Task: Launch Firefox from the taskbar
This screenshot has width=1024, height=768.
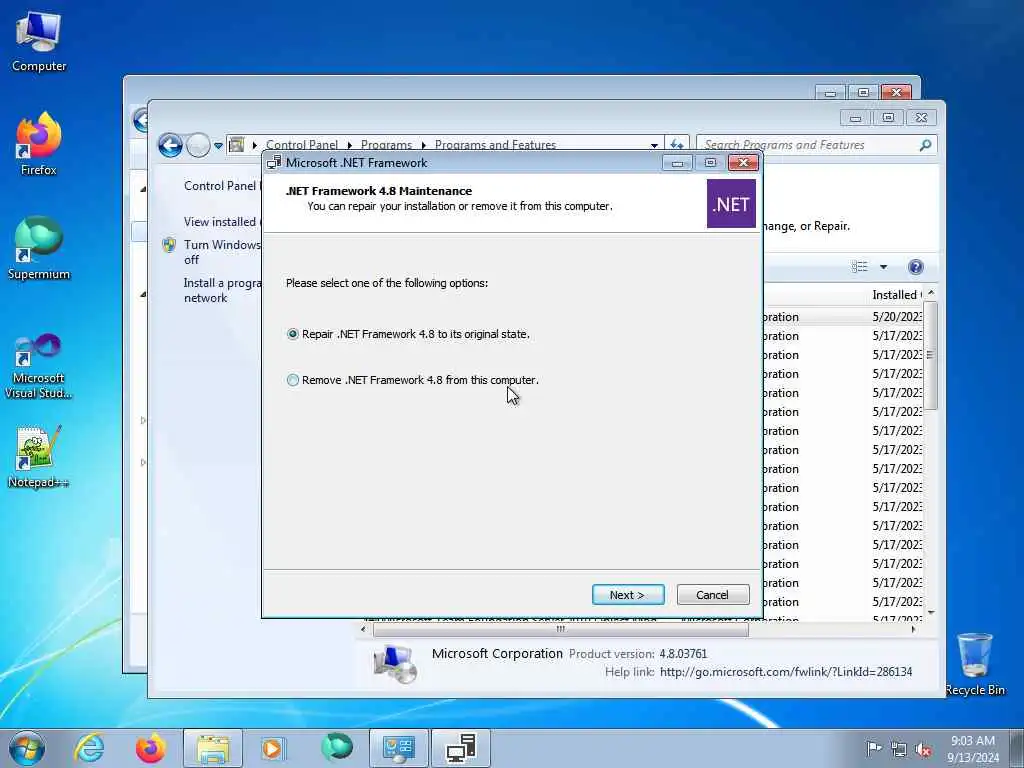Action: pyautogui.click(x=151, y=748)
